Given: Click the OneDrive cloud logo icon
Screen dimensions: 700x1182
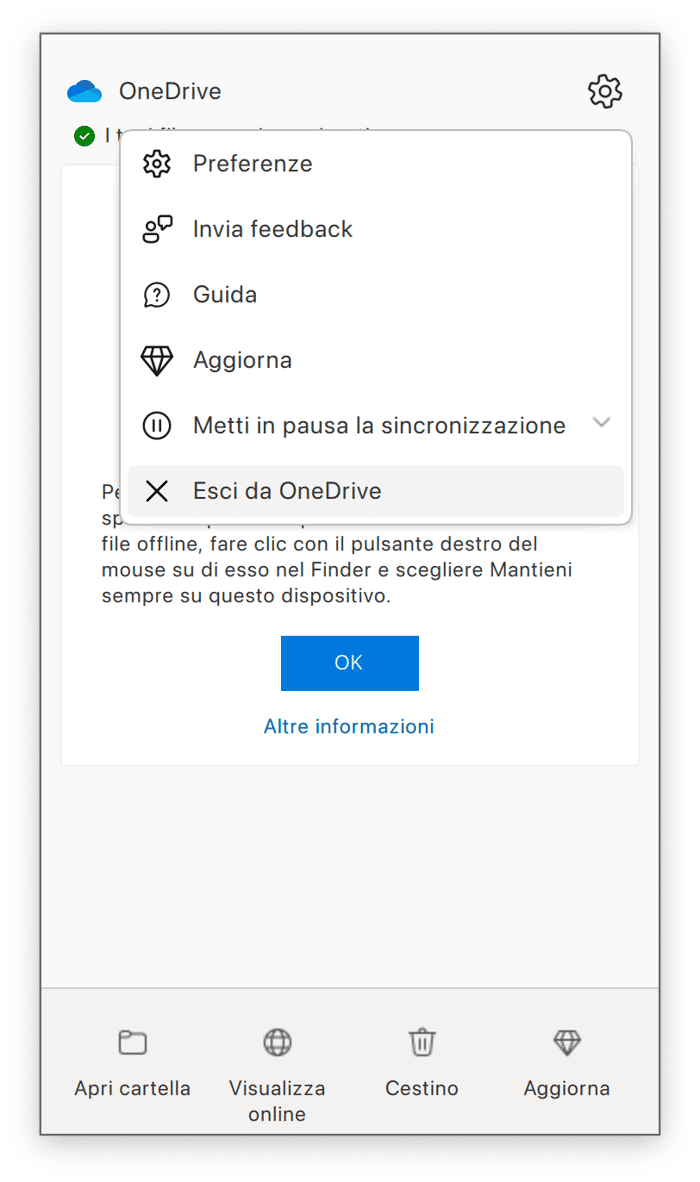Looking at the screenshot, I should point(84,91).
